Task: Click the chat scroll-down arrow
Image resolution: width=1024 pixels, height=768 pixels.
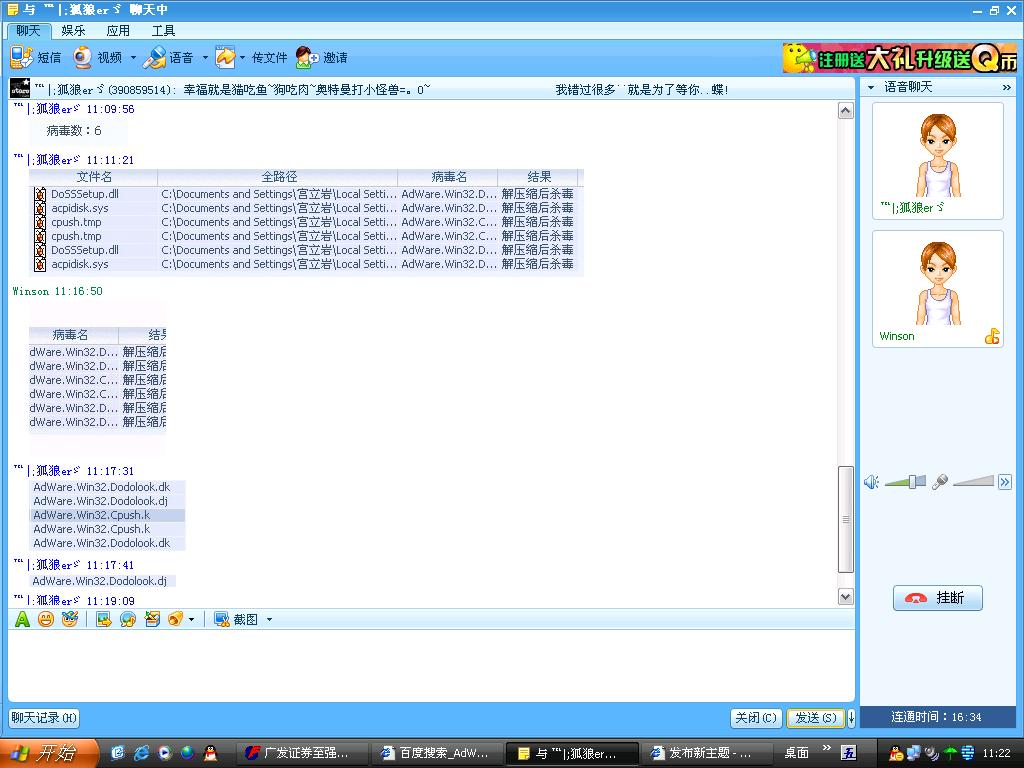Action: tap(846, 596)
